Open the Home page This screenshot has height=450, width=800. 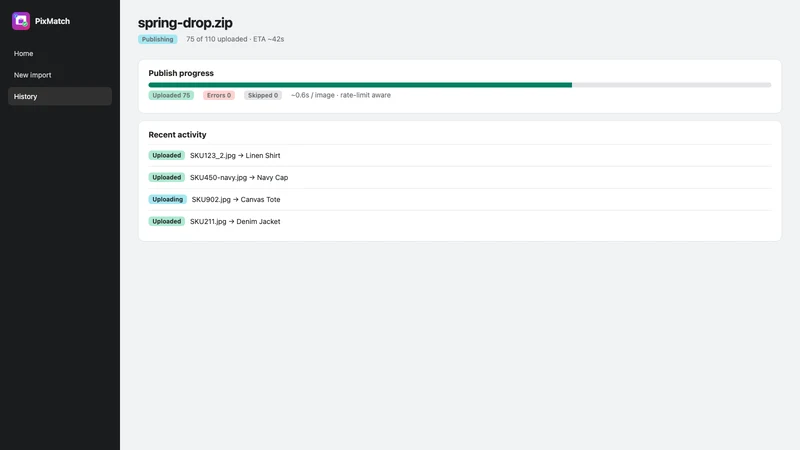click(x=60, y=54)
